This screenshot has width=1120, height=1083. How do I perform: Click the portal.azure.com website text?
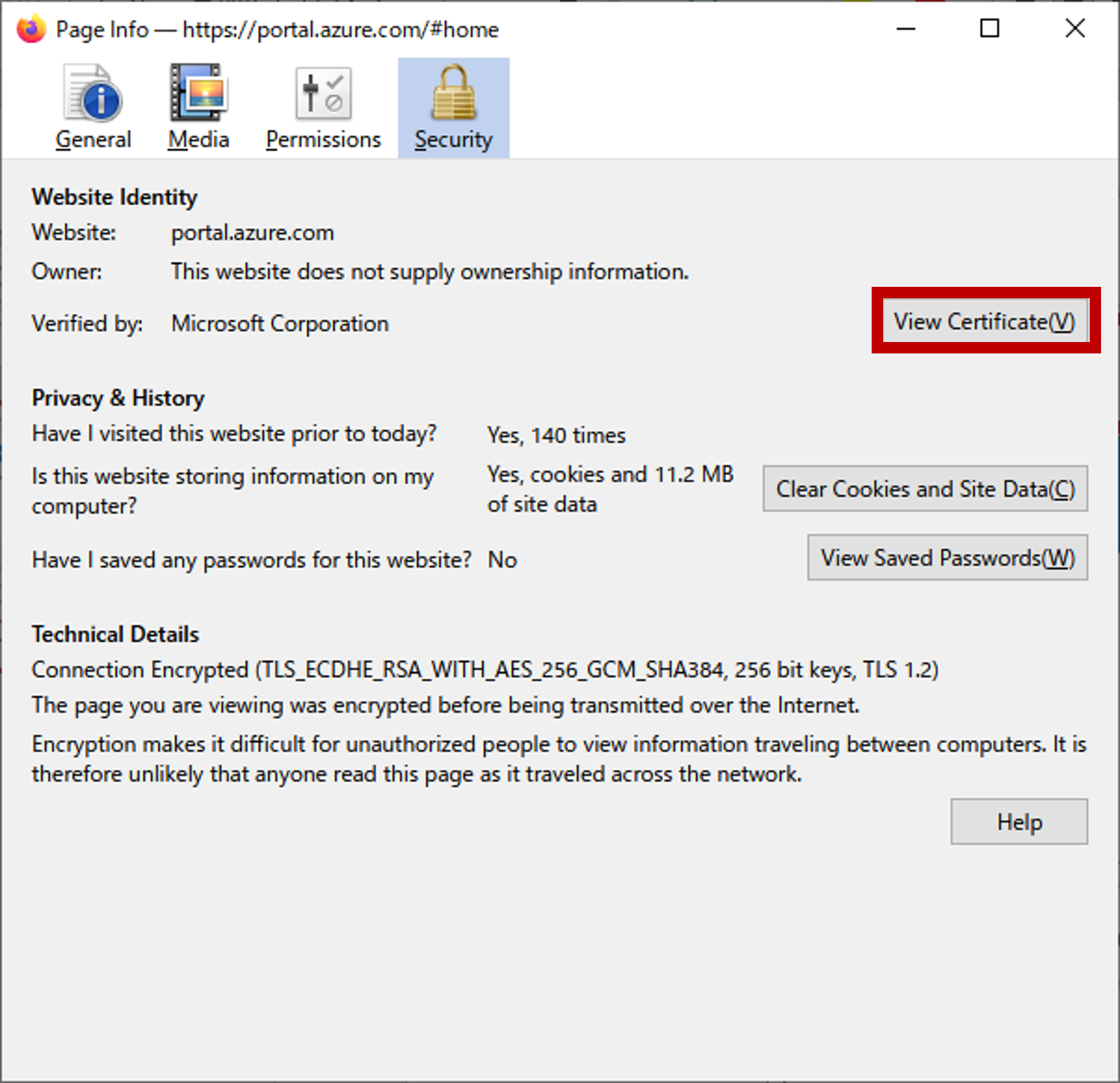[x=252, y=232]
